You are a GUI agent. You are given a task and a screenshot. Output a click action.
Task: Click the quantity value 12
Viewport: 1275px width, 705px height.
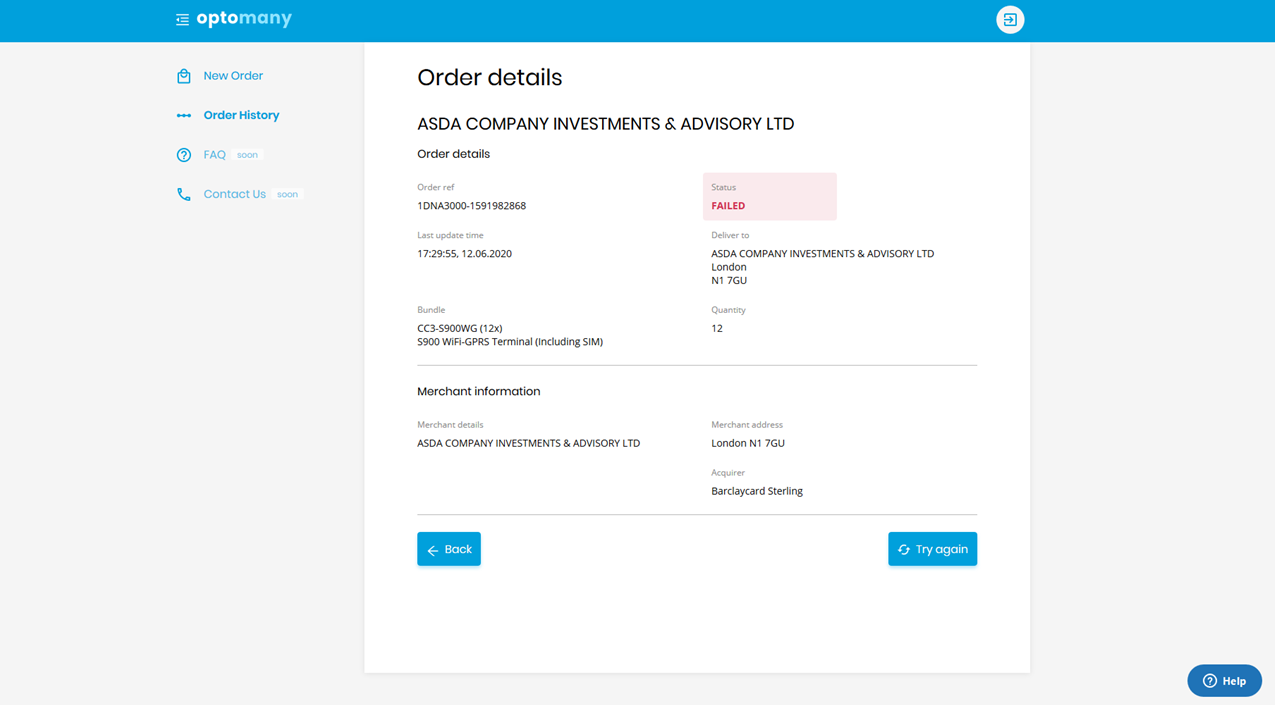(717, 328)
